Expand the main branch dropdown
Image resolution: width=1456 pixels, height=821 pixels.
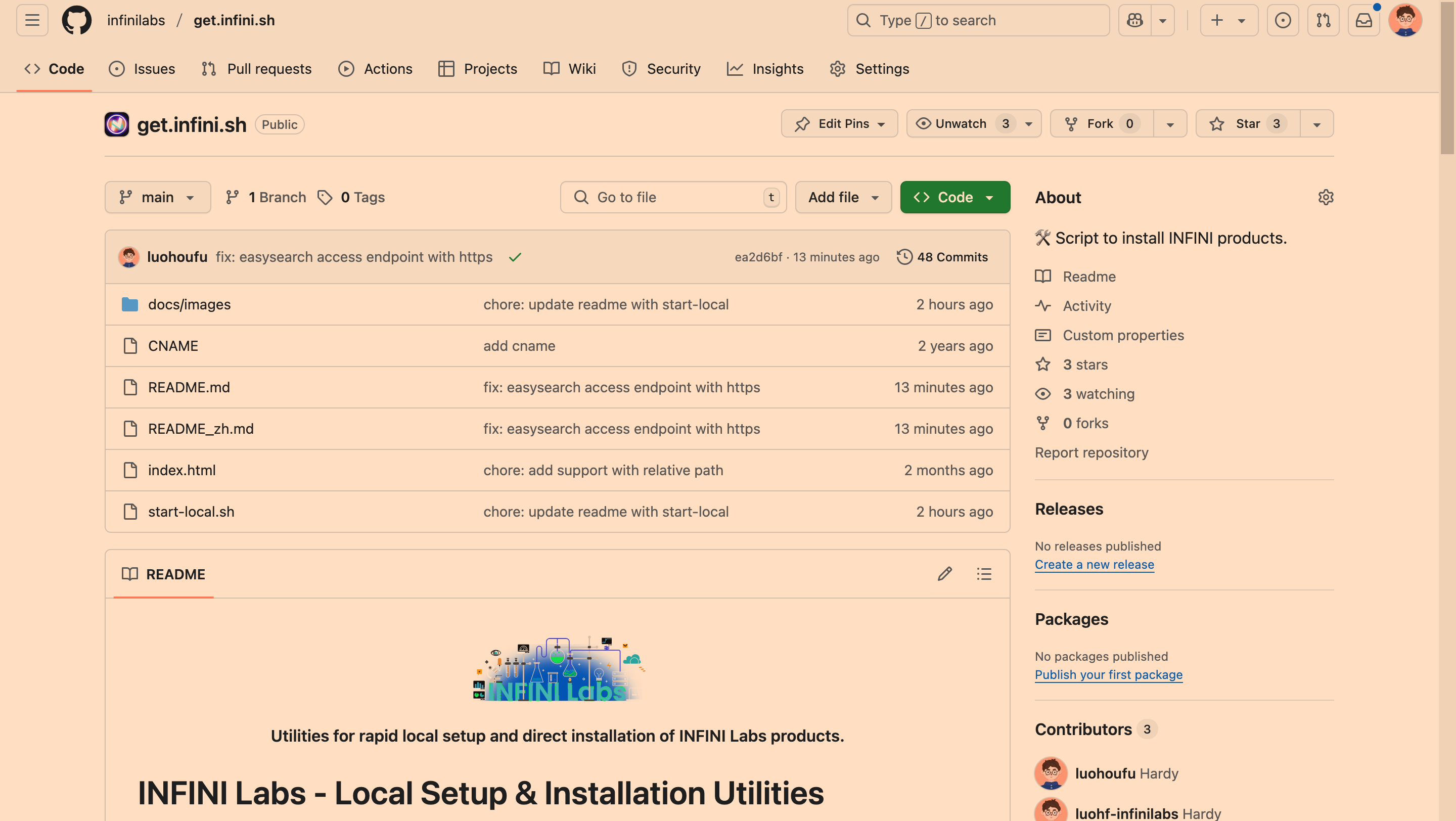157,197
